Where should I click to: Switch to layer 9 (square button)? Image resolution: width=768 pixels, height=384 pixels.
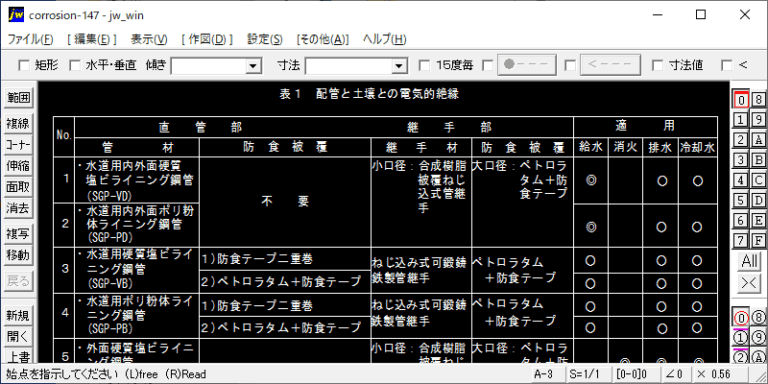(758, 120)
